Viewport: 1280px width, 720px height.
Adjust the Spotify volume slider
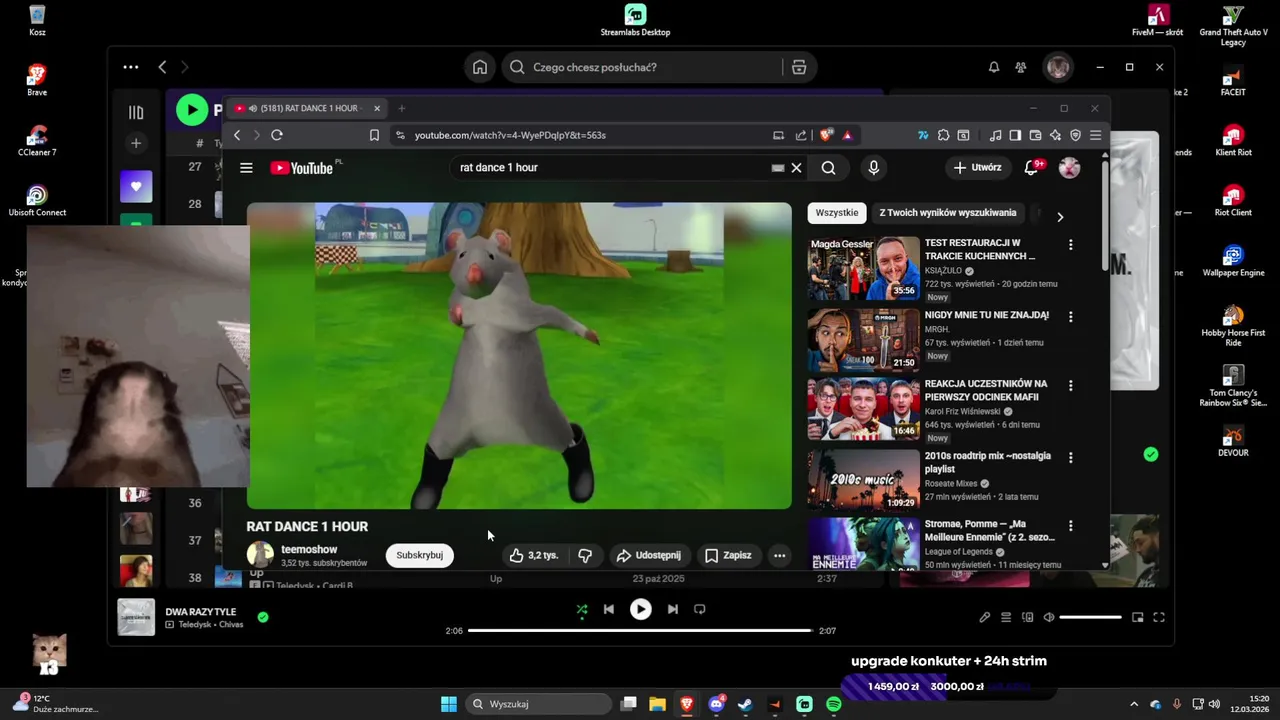1090,618
